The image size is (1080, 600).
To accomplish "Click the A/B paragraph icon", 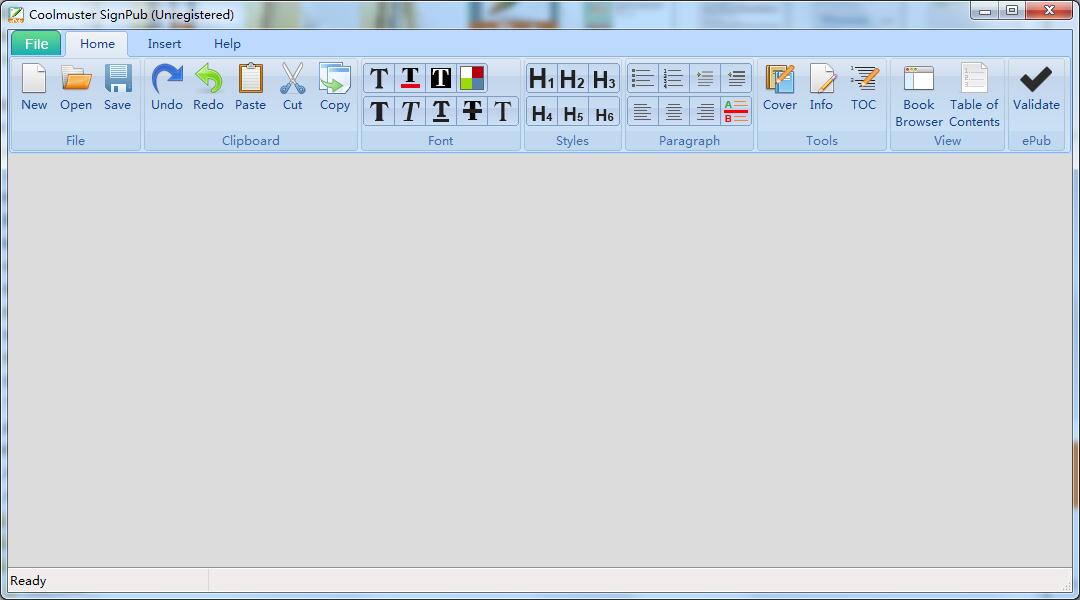I will [x=736, y=111].
